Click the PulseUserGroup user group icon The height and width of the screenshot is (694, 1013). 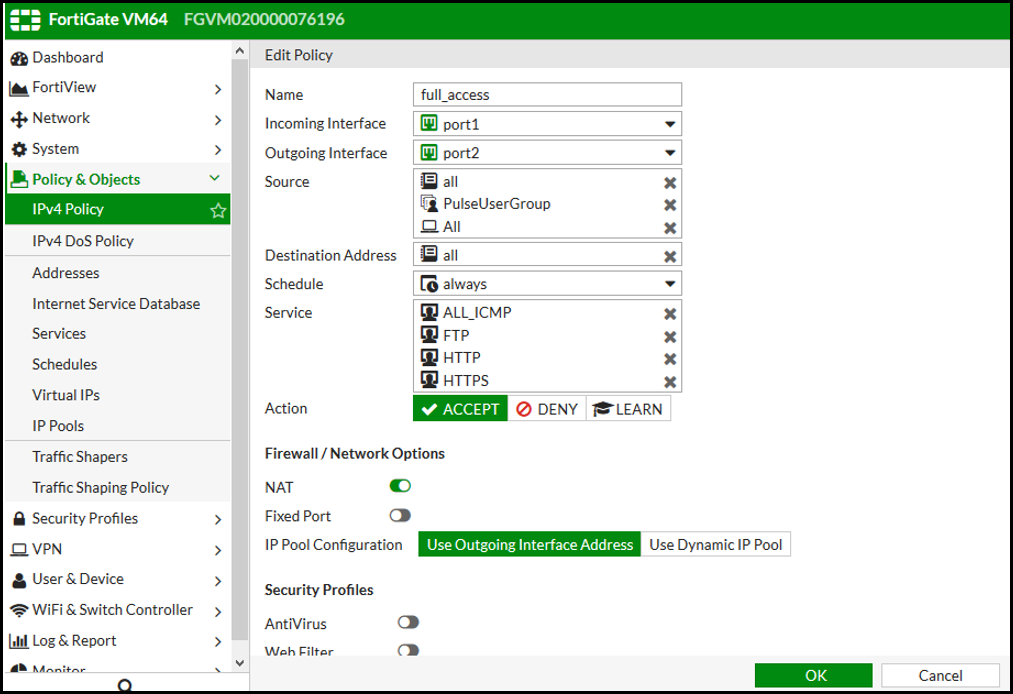coord(429,204)
